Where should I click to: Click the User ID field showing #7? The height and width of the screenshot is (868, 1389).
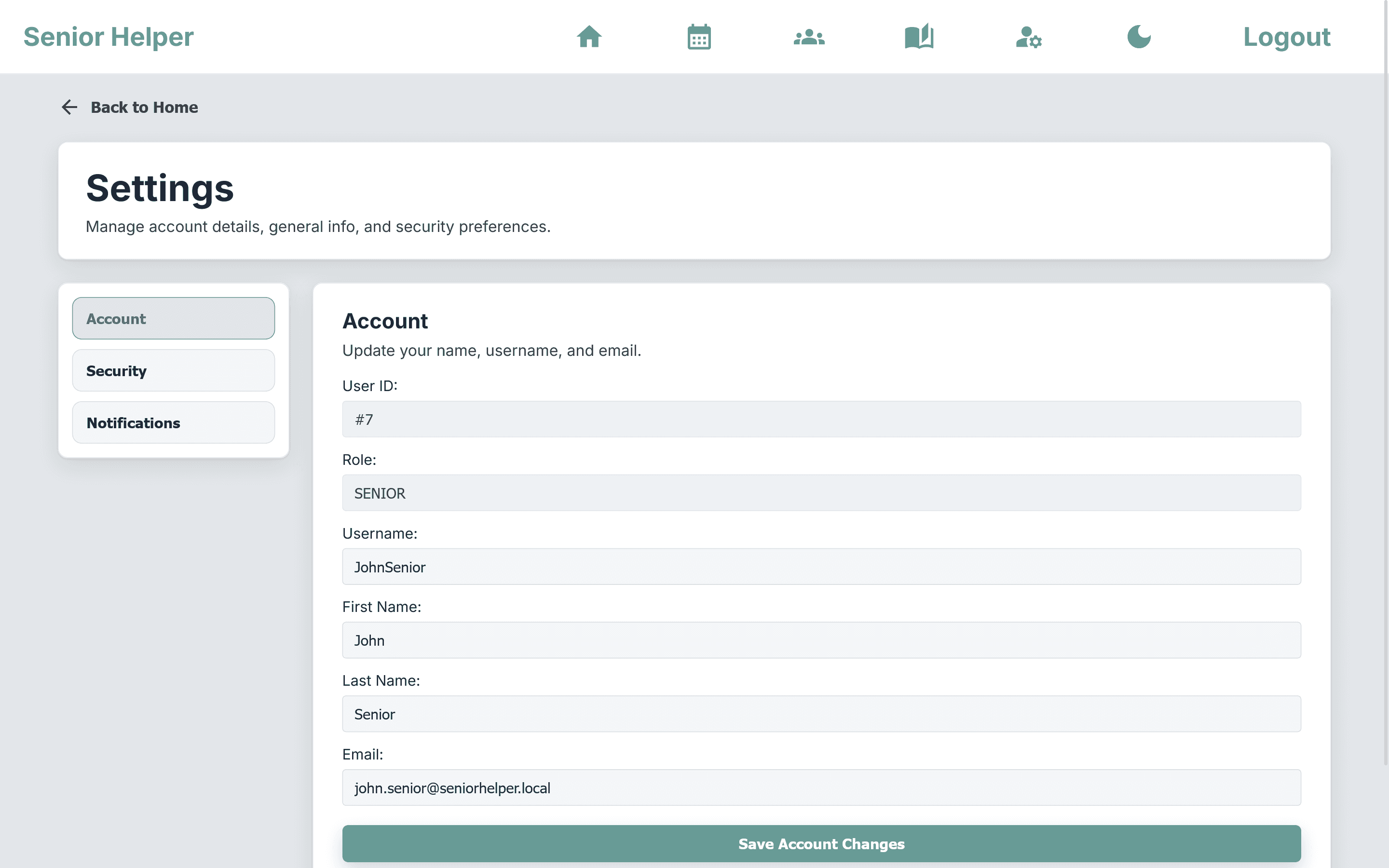(x=821, y=419)
